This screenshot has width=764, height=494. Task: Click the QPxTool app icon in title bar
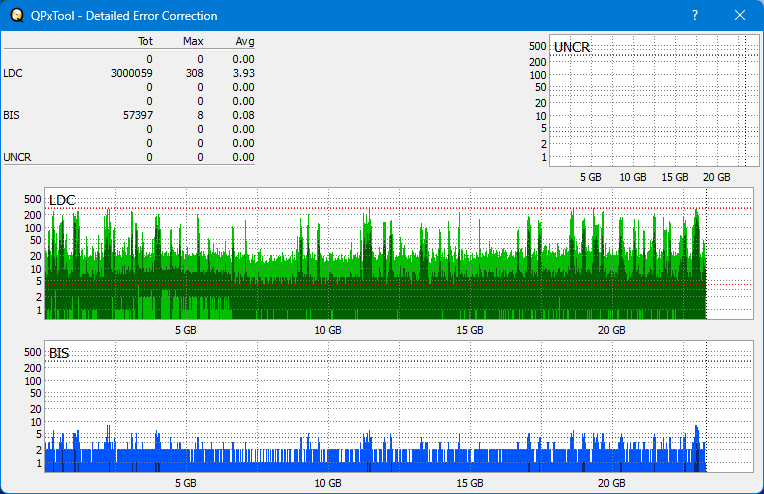[x=17, y=15]
